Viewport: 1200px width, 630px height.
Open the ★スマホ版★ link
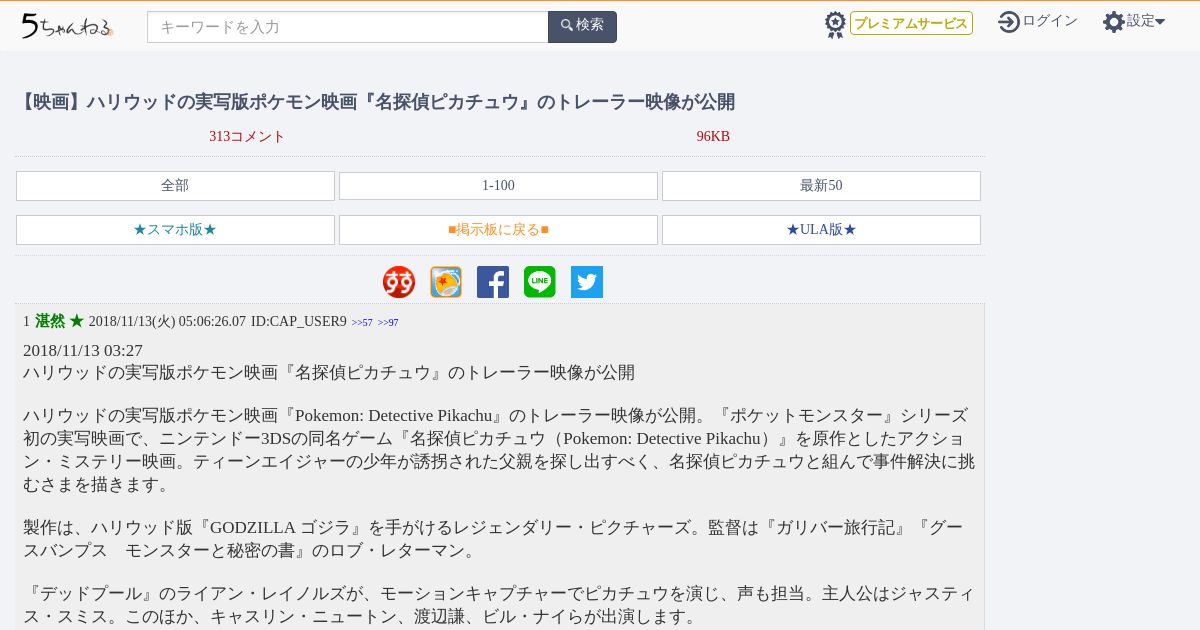pyautogui.click(x=175, y=230)
